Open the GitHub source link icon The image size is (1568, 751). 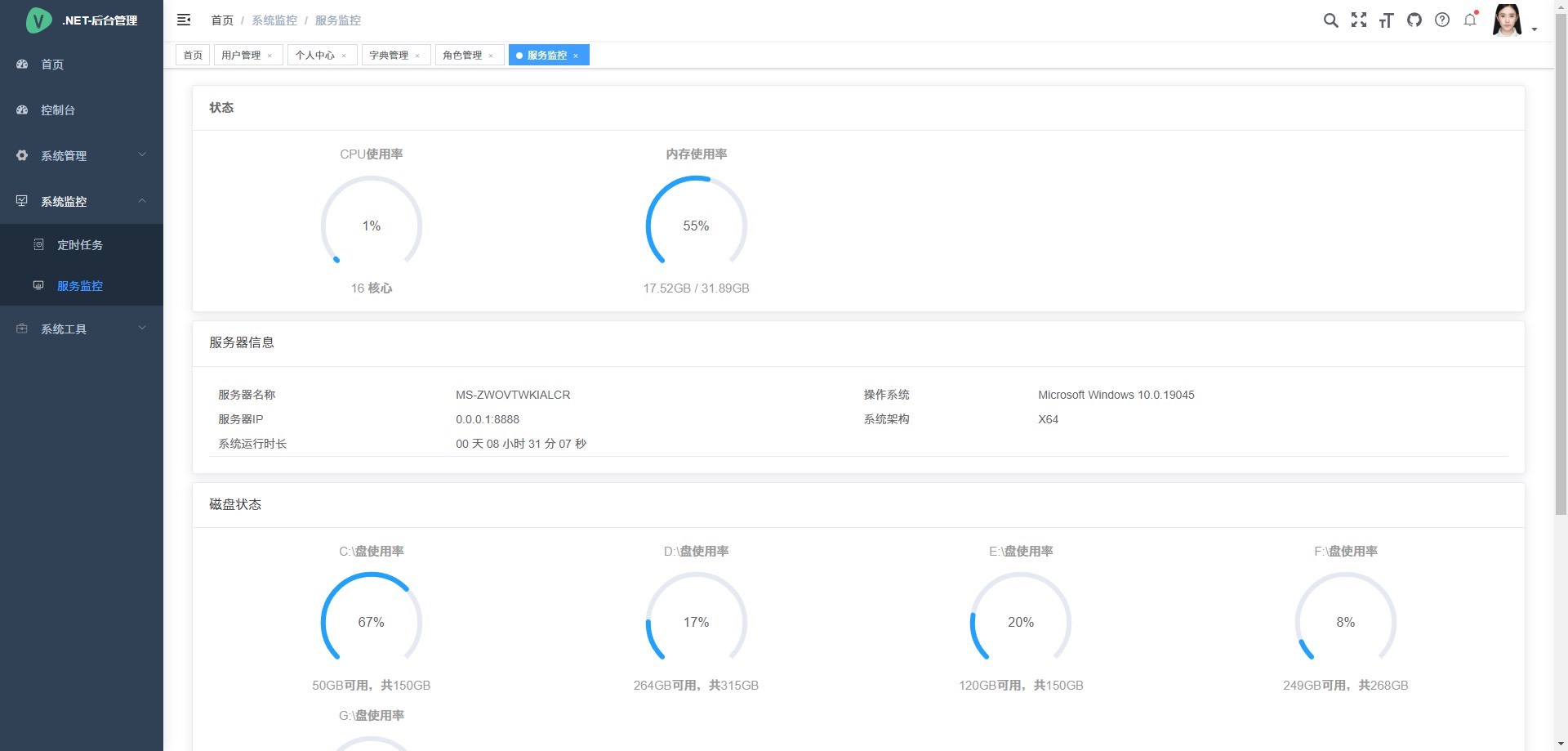pyautogui.click(x=1414, y=20)
